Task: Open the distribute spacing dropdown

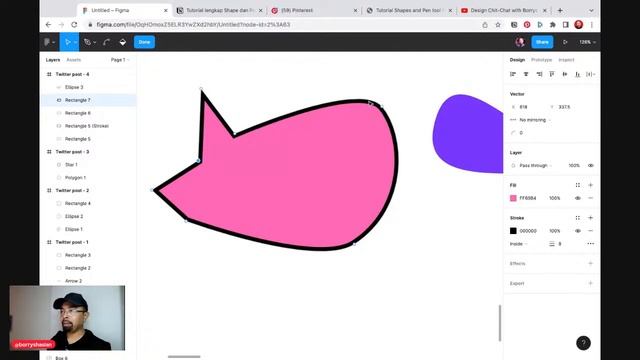Action: (x=591, y=74)
